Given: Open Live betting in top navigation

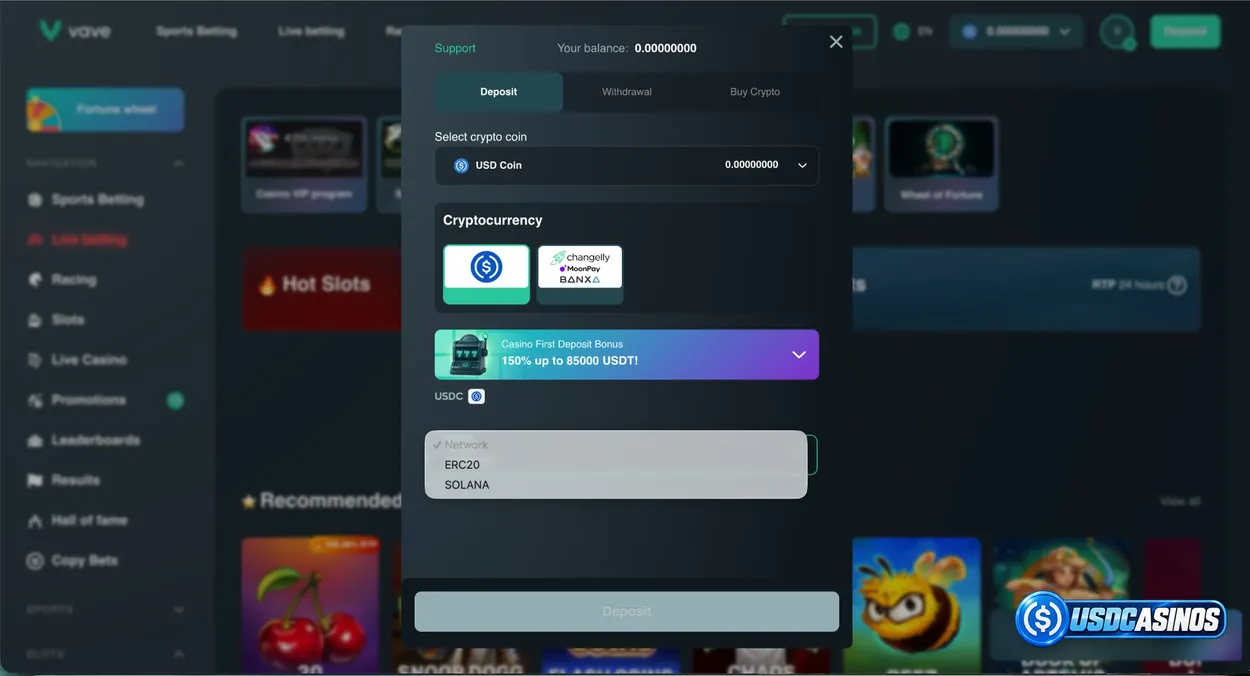Looking at the screenshot, I should 311,31.
